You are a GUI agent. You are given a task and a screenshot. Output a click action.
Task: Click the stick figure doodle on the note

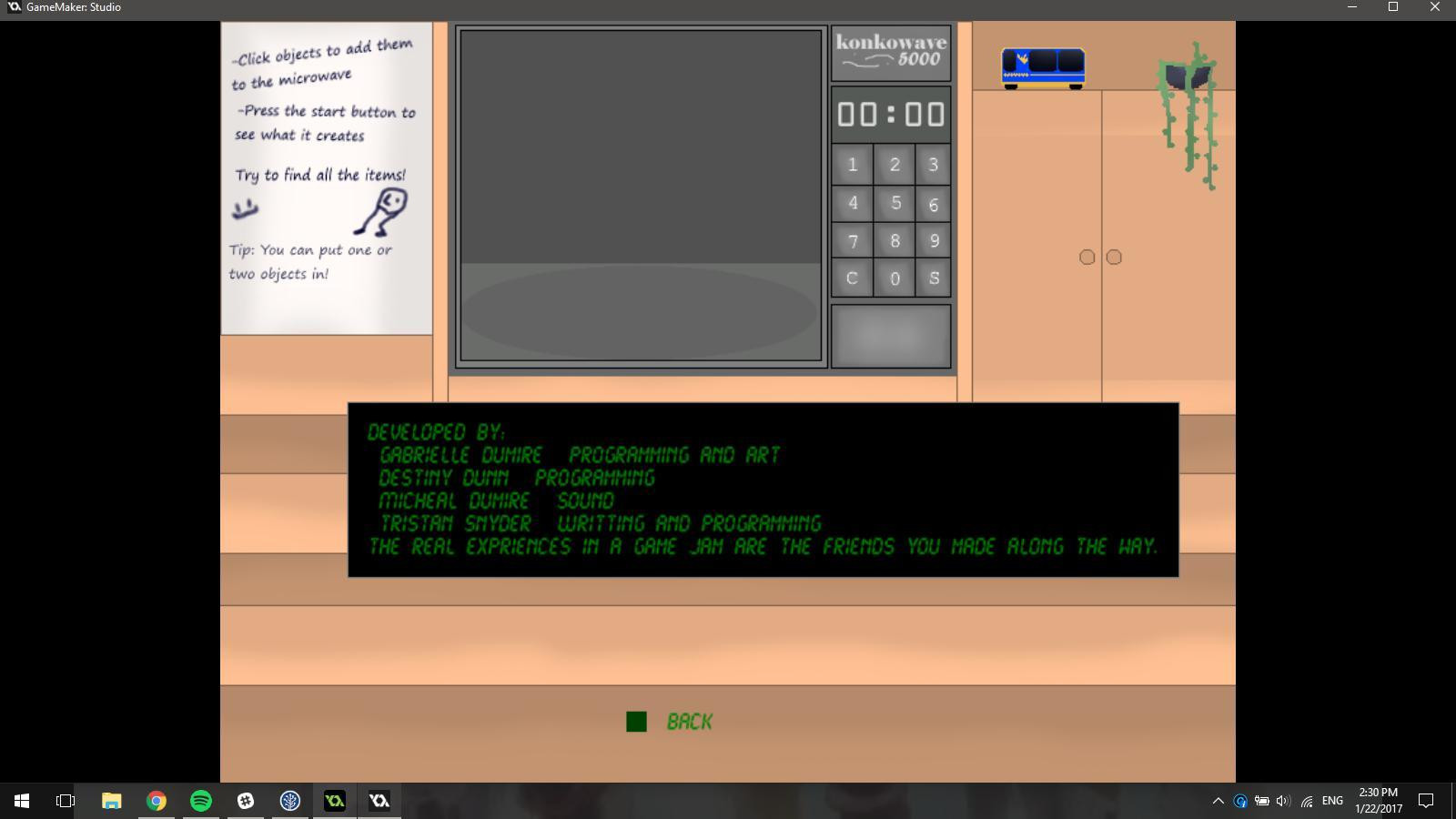(382, 212)
